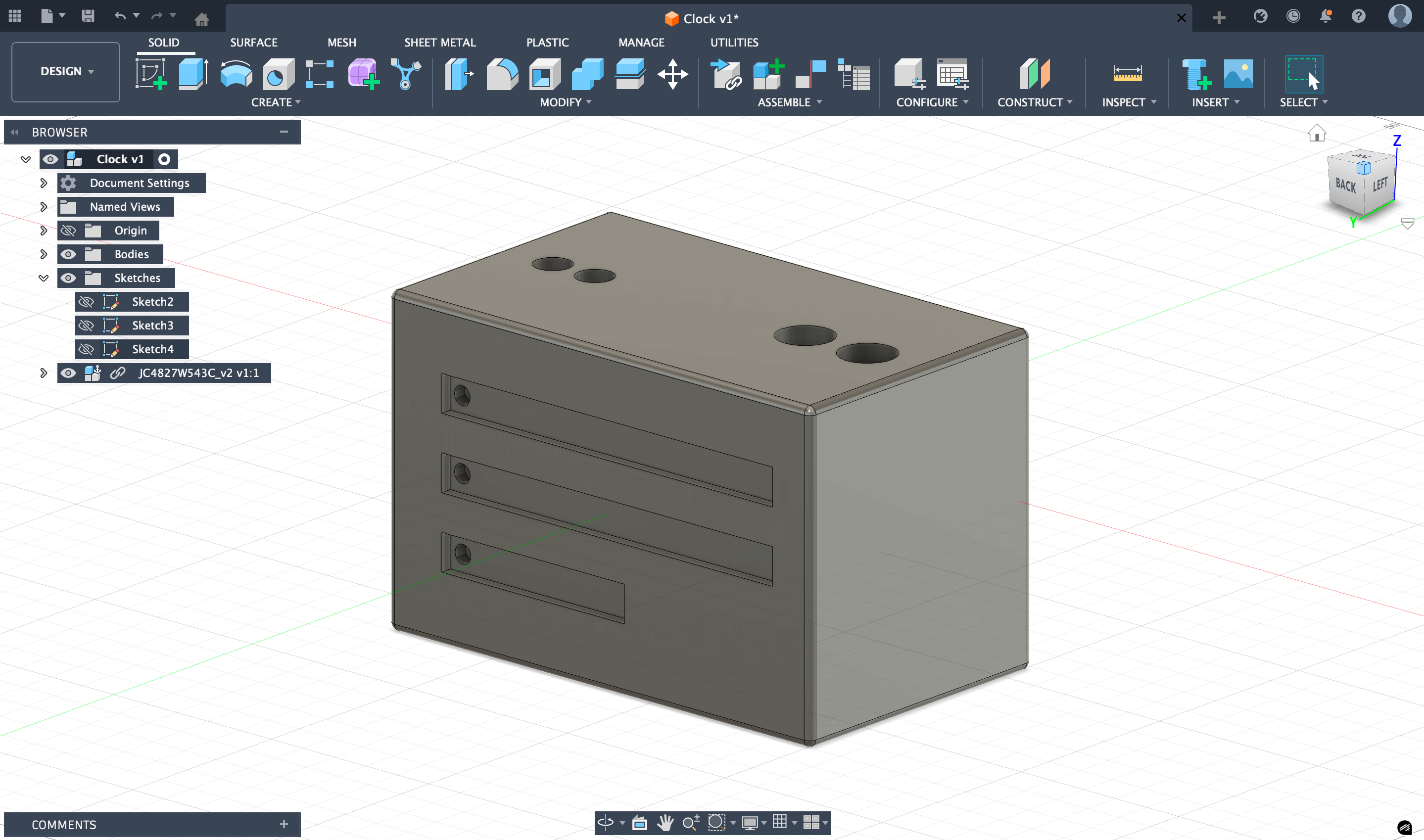
Task: Click the Insert Canvas image icon
Action: point(1237,74)
